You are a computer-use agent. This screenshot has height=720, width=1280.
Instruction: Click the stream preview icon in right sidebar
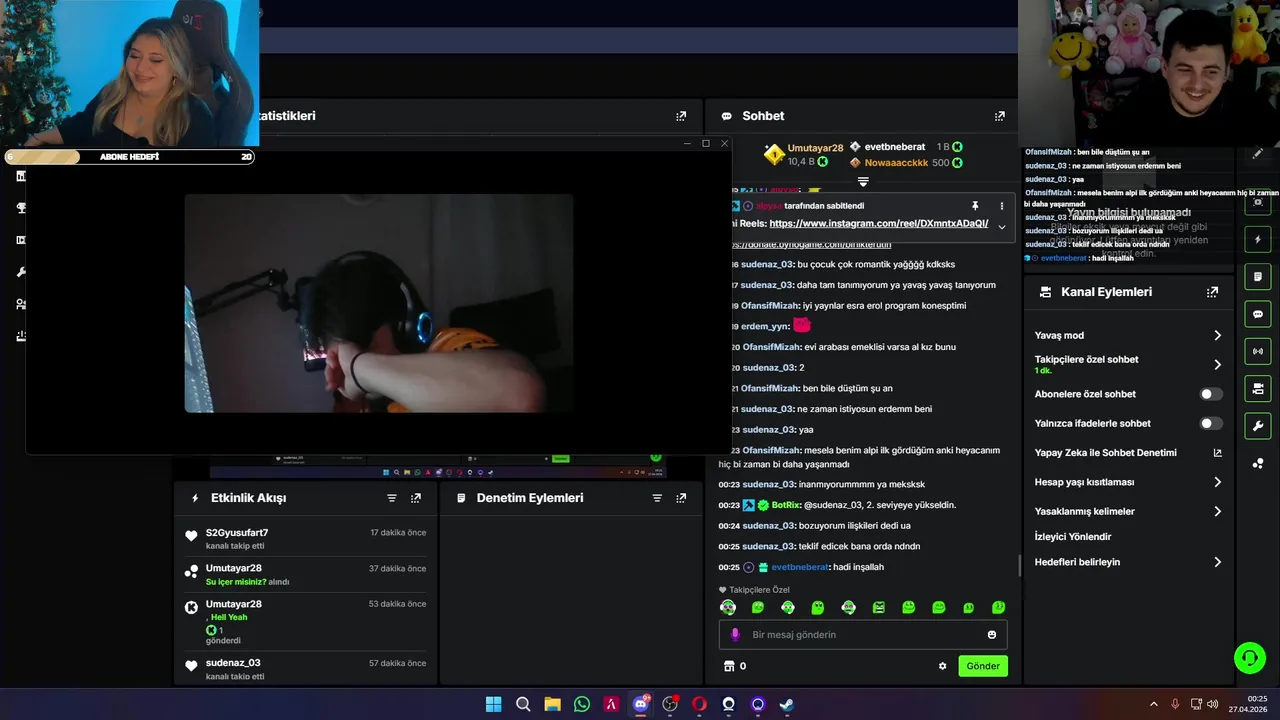[1258, 203]
